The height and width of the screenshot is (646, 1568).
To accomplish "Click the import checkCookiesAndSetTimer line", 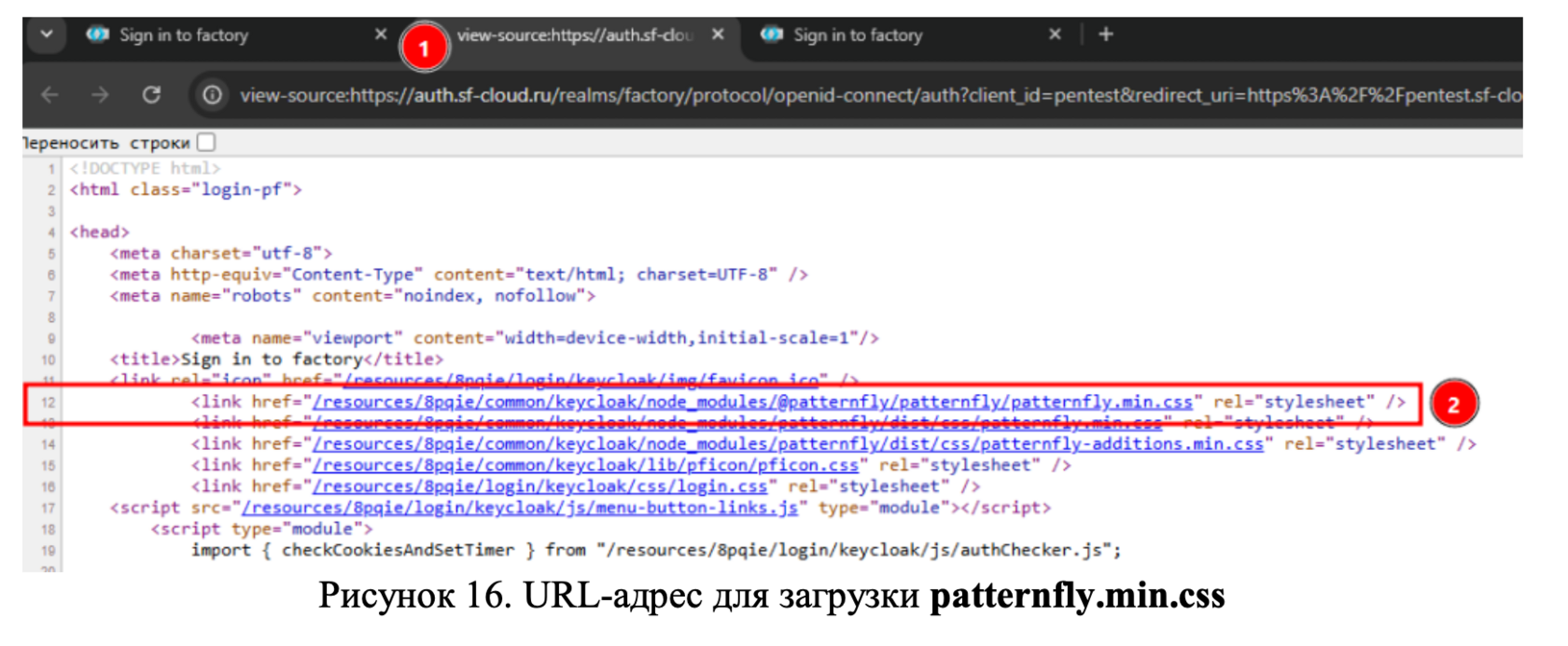I will pyautogui.click(x=656, y=550).
